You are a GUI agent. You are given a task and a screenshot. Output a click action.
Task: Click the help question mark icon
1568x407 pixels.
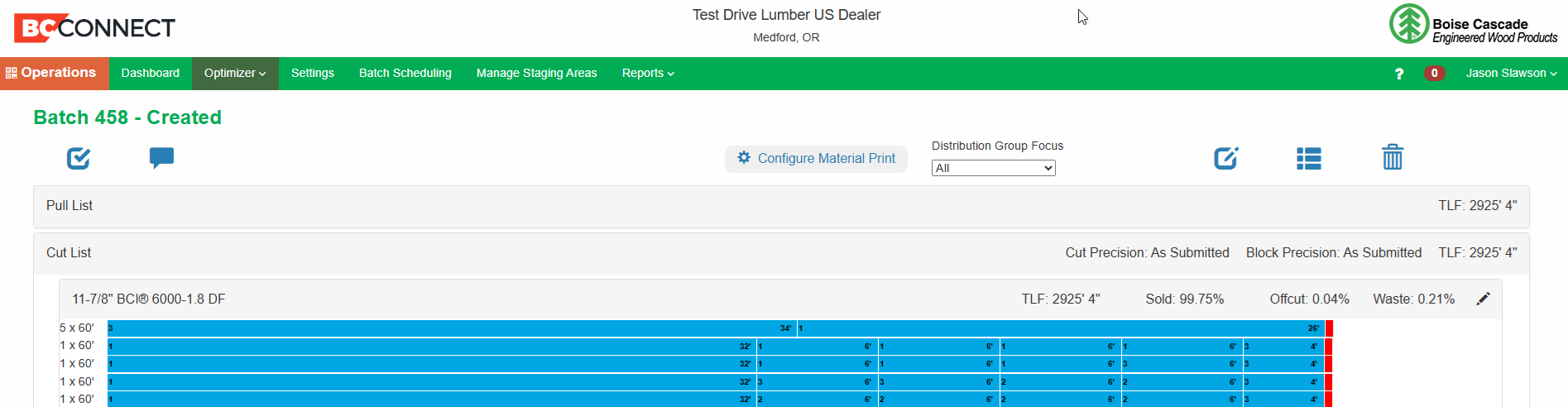coord(1399,74)
